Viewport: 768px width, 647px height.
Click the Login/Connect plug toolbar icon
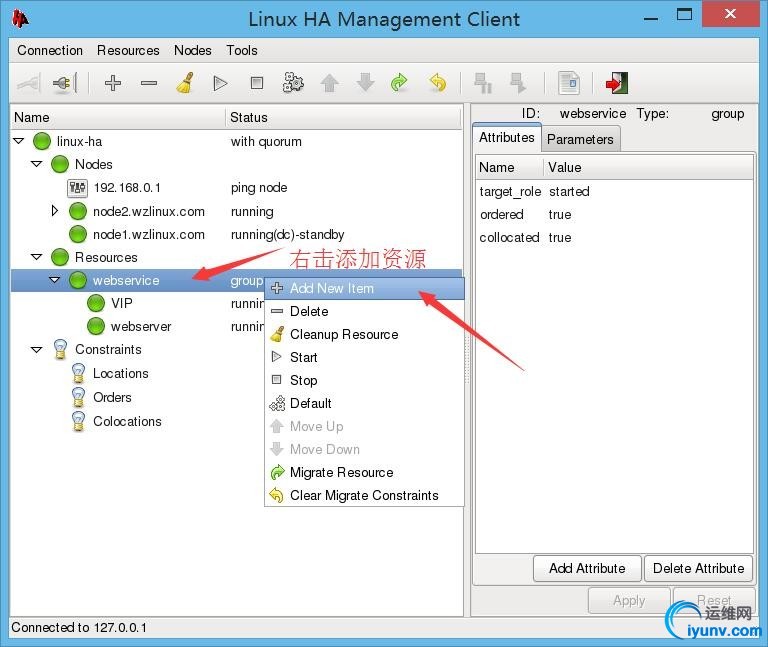click(x=28, y=83)
